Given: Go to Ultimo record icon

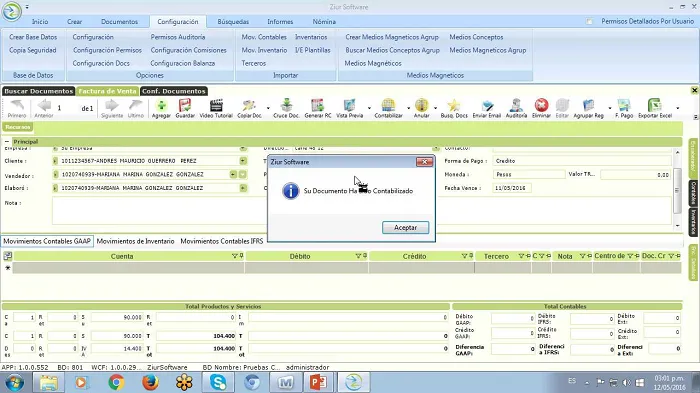Looking at the screenshot, I should [135, 106].
